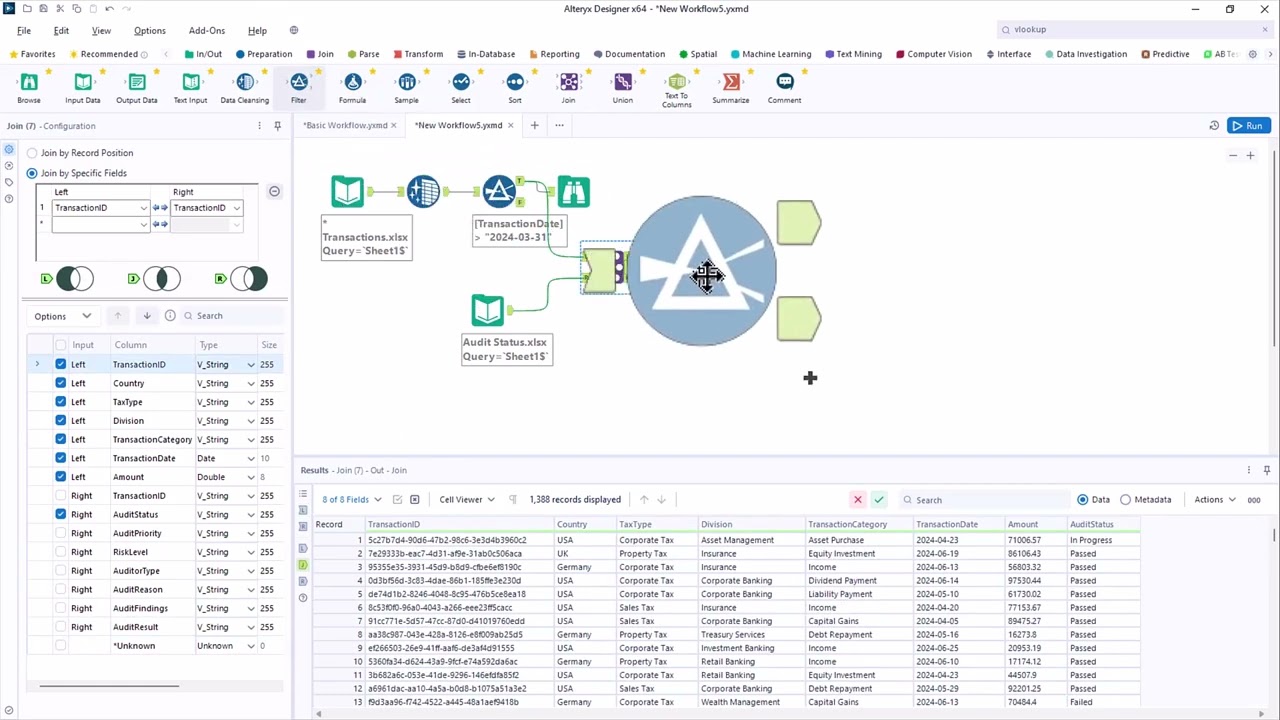
Task: Switch results view to Metadata
Action: pyautogui.click(x=1146, y=499)
